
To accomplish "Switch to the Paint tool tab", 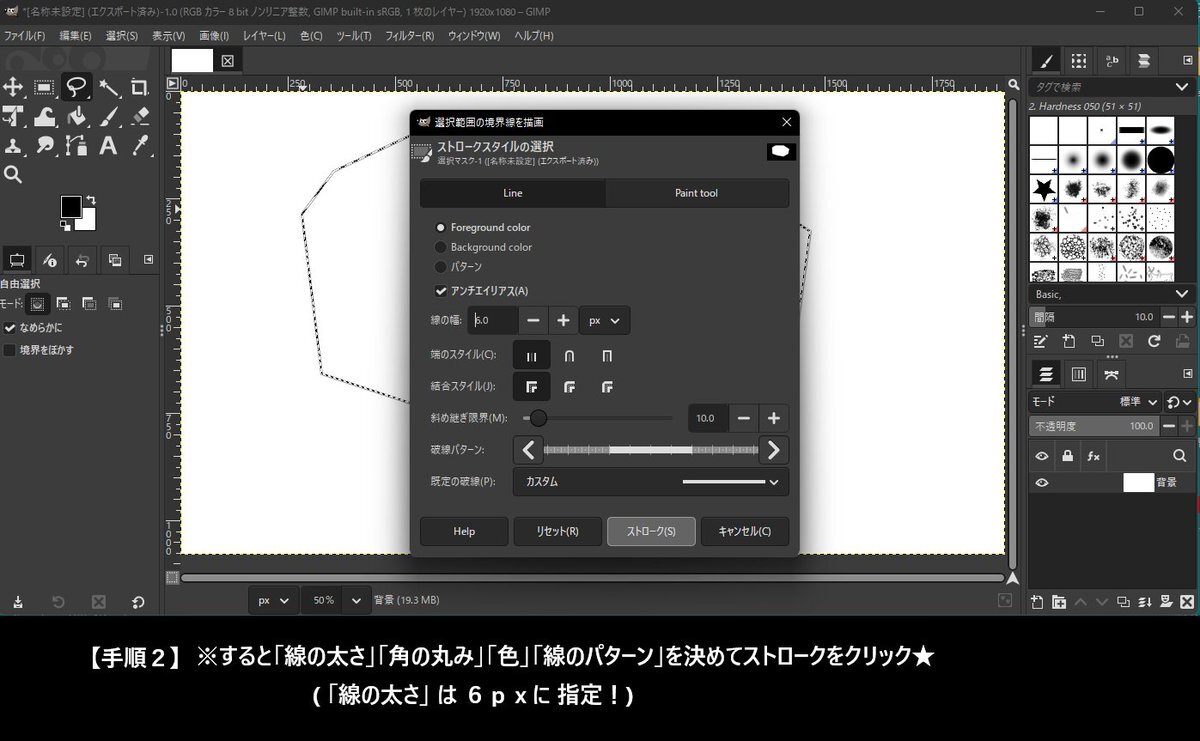I will click(x=696, y=193).
